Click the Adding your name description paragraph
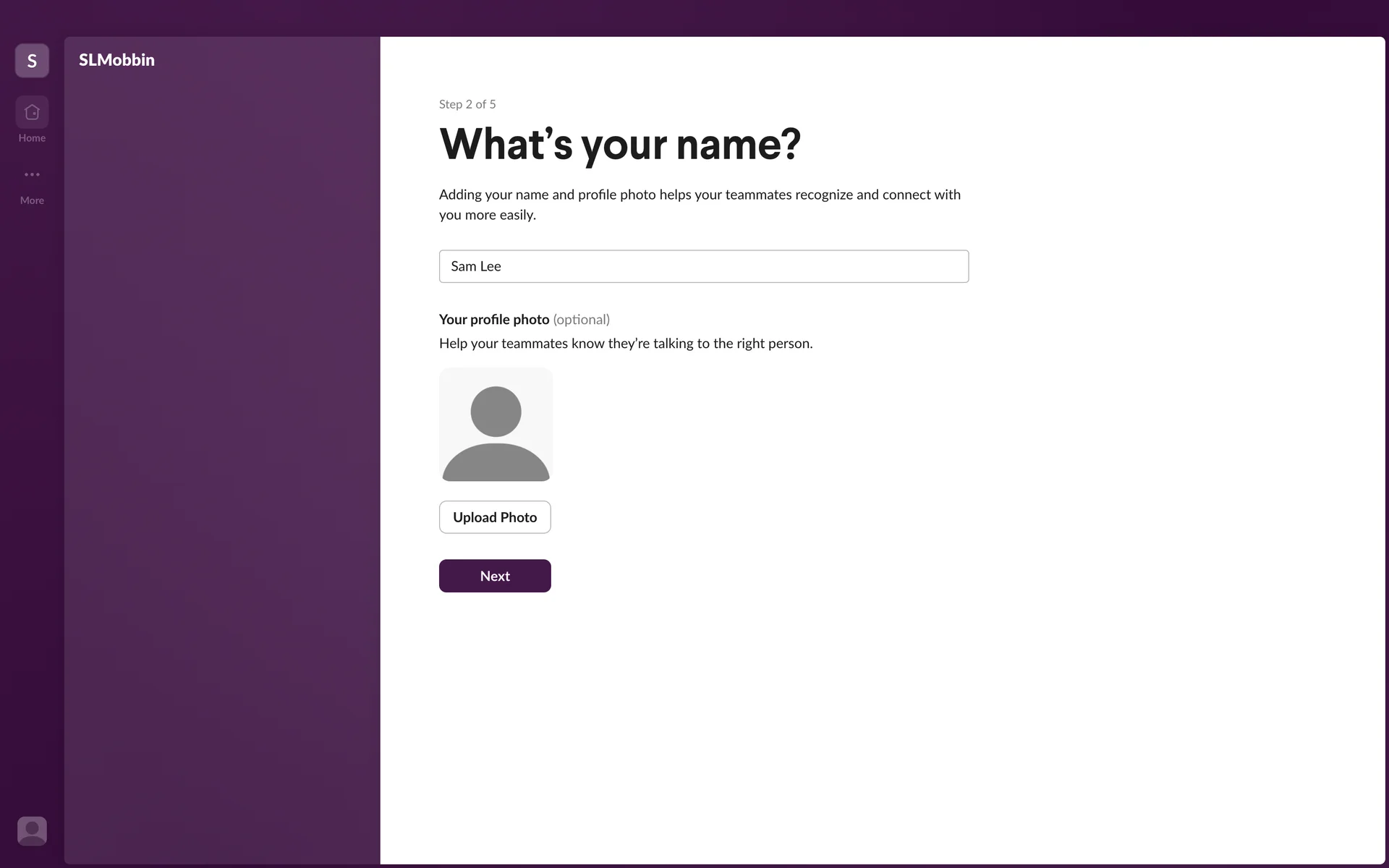This screenshot has width=1389, height=868. (x=699, y=204)
